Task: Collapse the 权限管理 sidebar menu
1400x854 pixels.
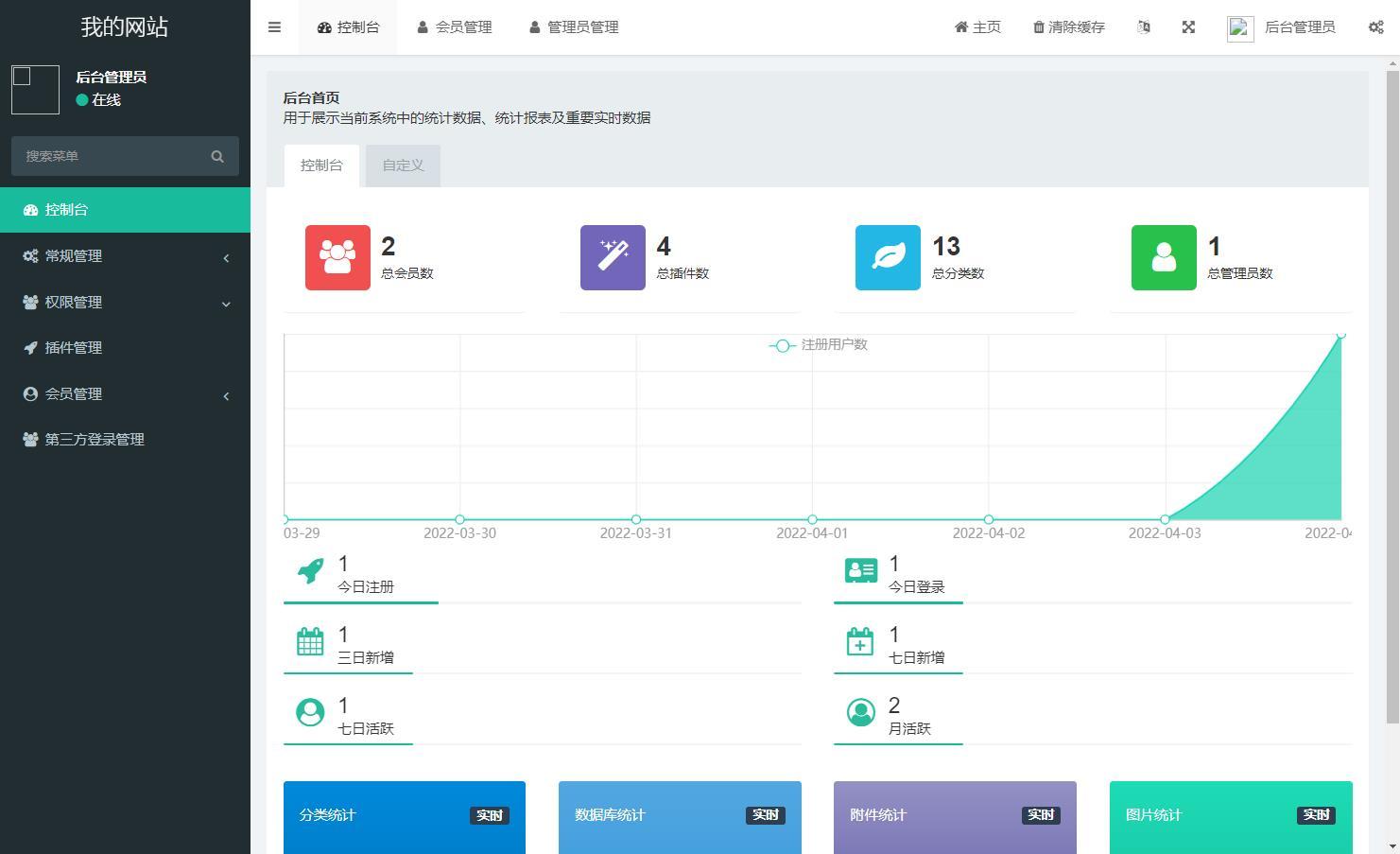Action: coord(125,303)
